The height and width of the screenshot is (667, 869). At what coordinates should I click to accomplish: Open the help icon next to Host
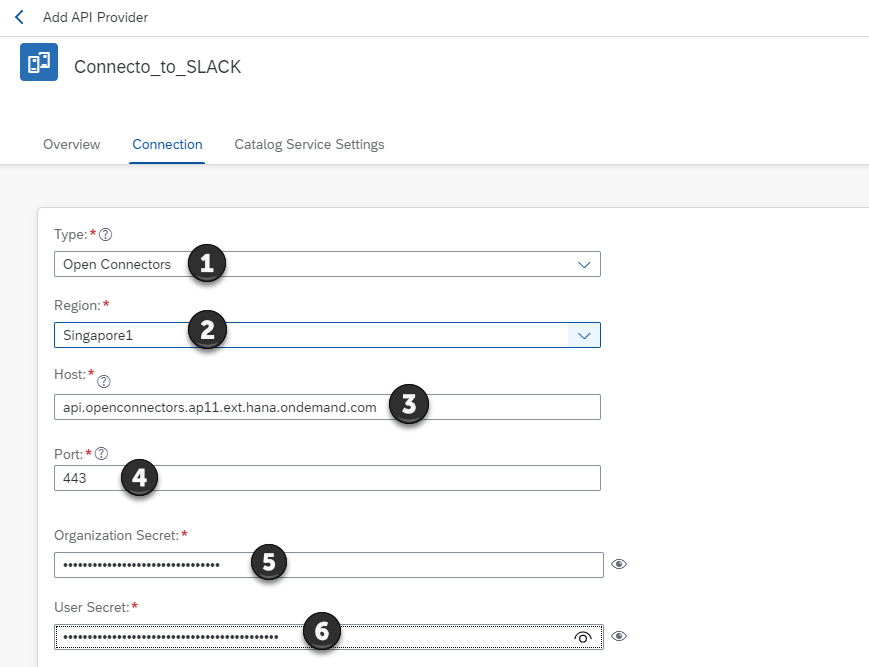click(x=105, y=381)
